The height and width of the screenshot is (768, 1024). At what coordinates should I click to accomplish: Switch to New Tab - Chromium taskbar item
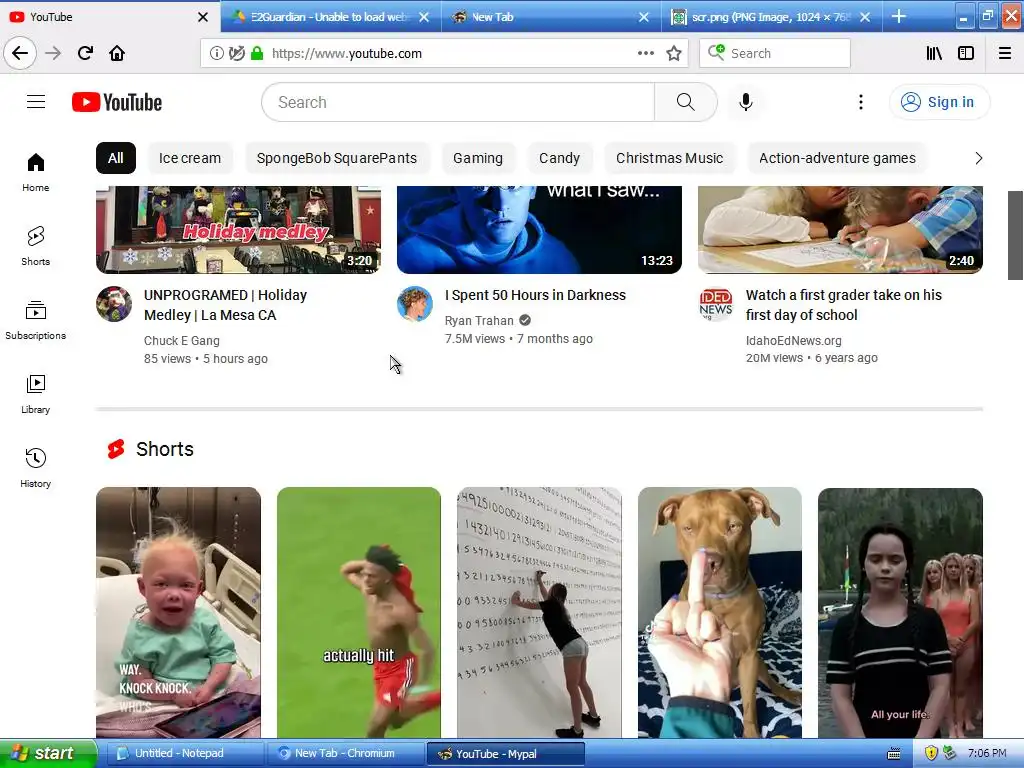click(x=345, y=754)
